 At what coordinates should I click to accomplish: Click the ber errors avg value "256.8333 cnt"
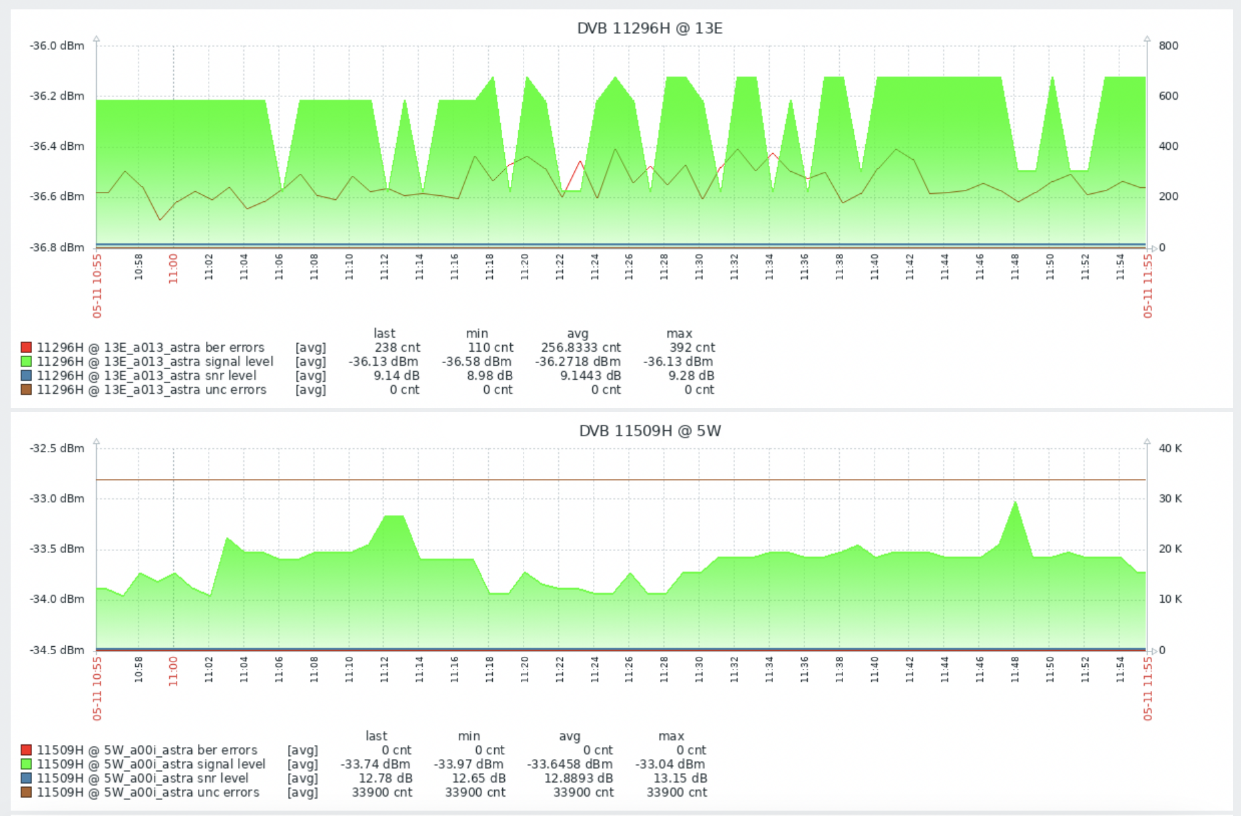click(x=580, y=347)
